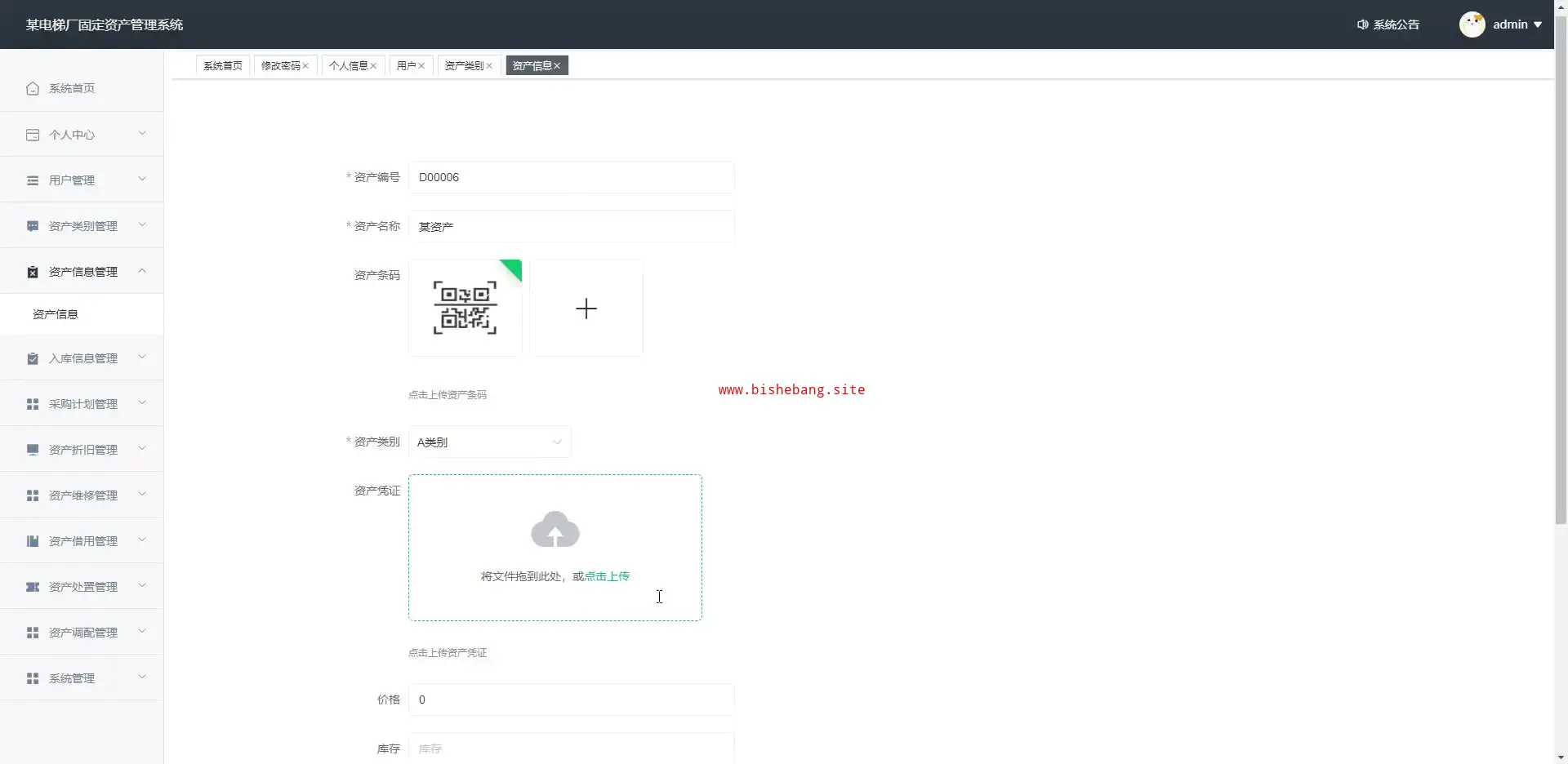This screenshot has height=764, width=1568.
Task: Click the 资产处置管理 sidebar icon
Action: tap(33, 587)
